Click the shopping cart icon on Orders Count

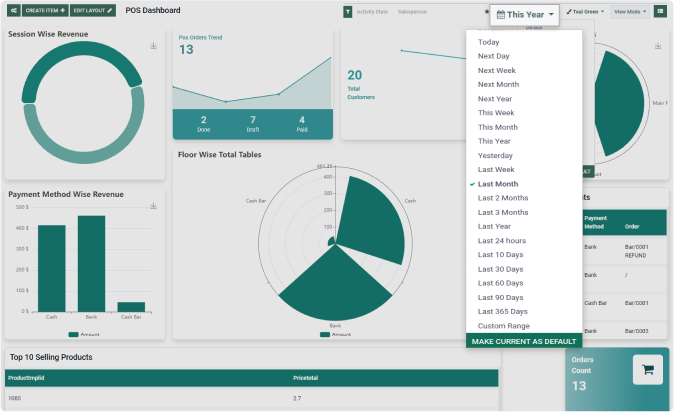(647, 369)
